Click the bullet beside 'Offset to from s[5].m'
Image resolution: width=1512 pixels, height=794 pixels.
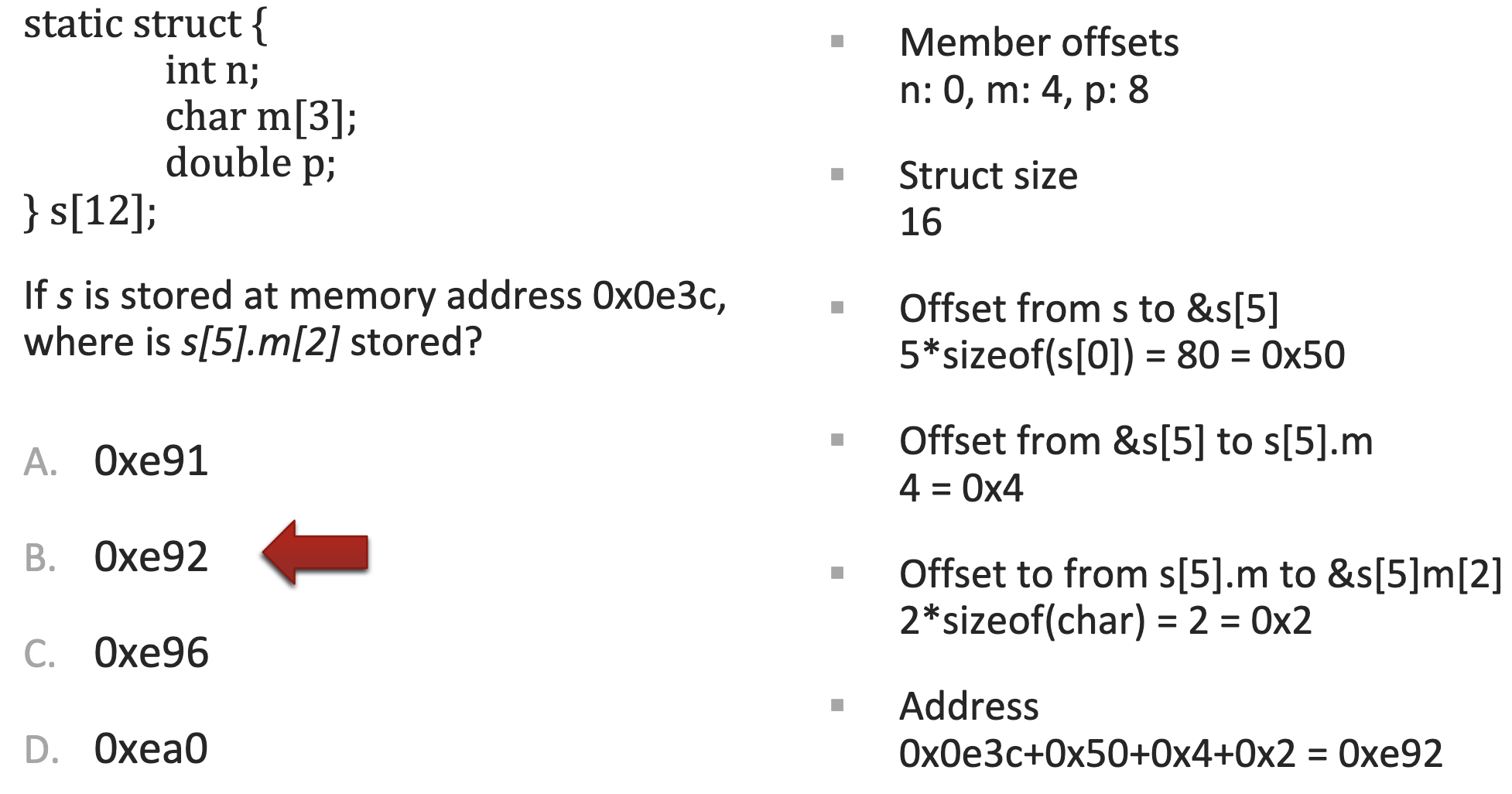(836, 573)
